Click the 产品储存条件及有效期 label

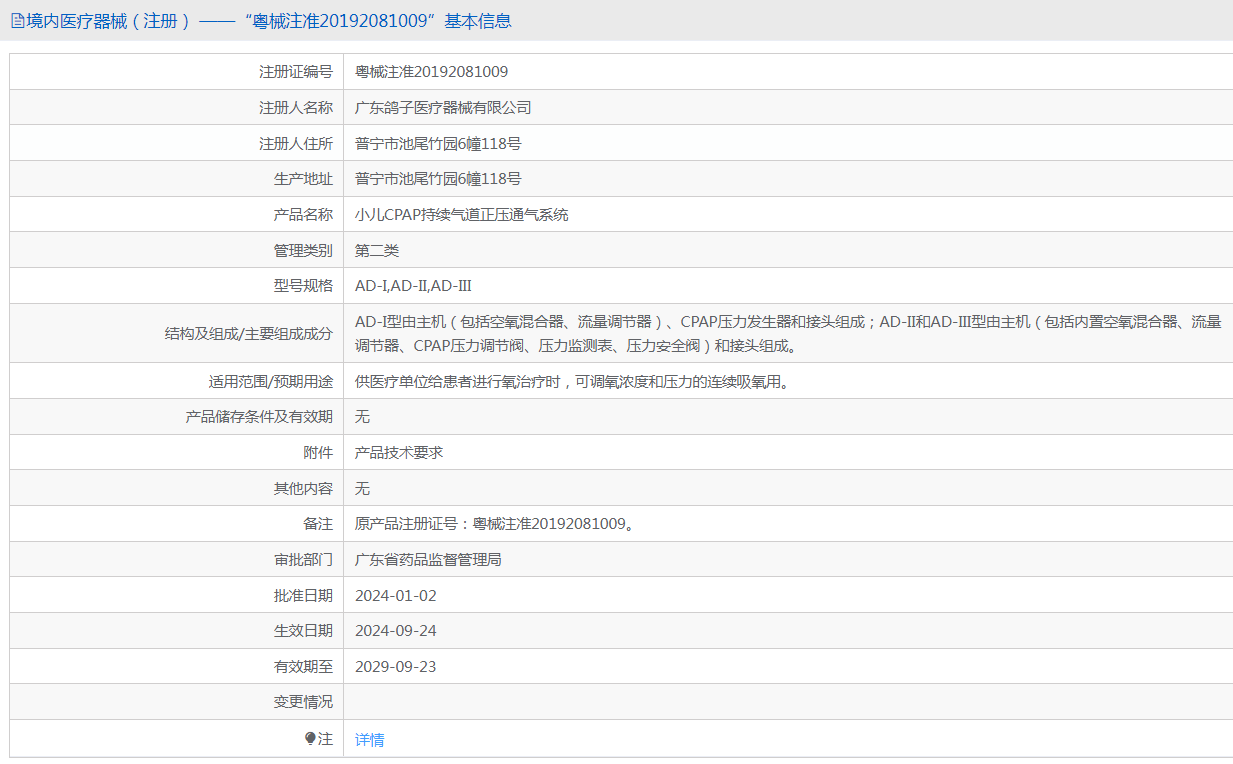pyautogui.click(x=259, y=417)
